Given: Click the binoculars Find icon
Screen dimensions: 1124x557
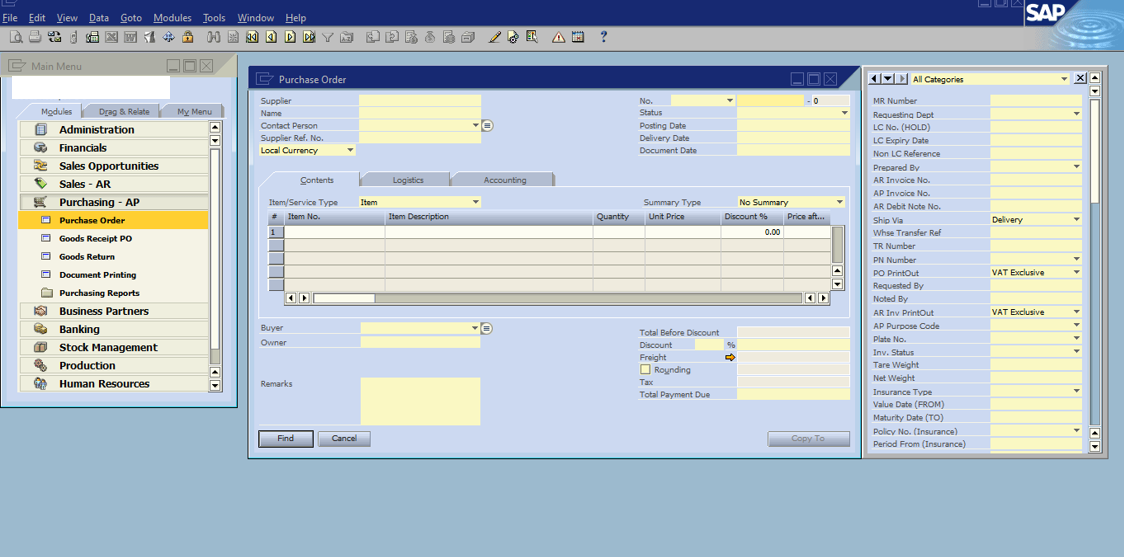Looking at the screenshot, I should (214, 37).
